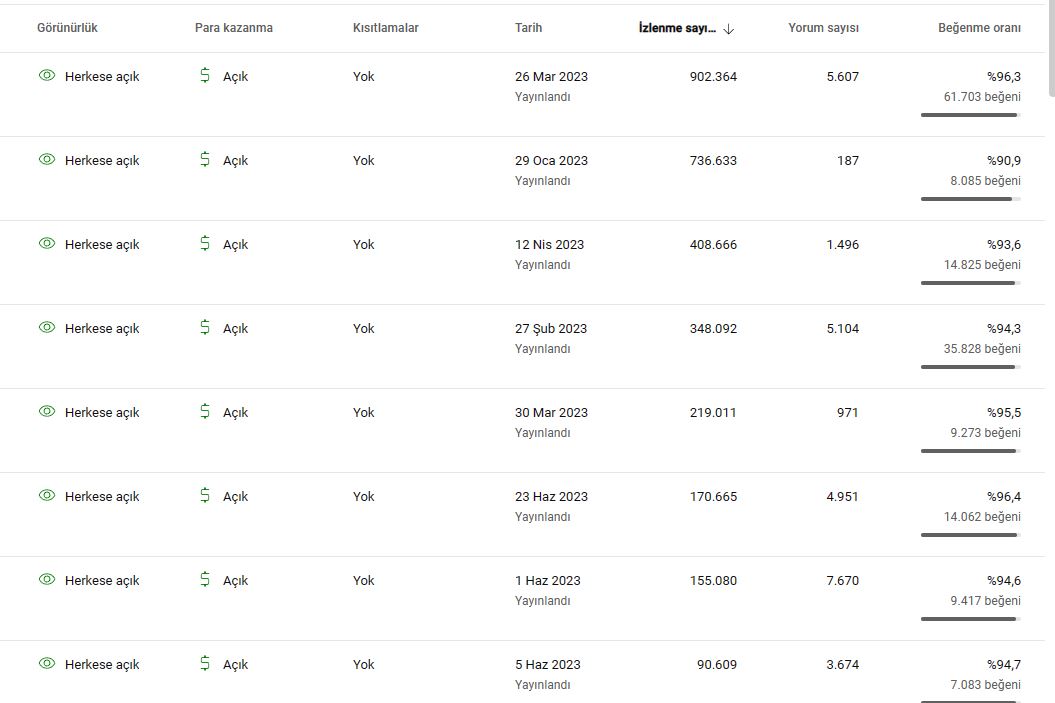Click the eye icon in the 23 Haz 2023 row
The image size is (1055, 703).
coord(47,495)
